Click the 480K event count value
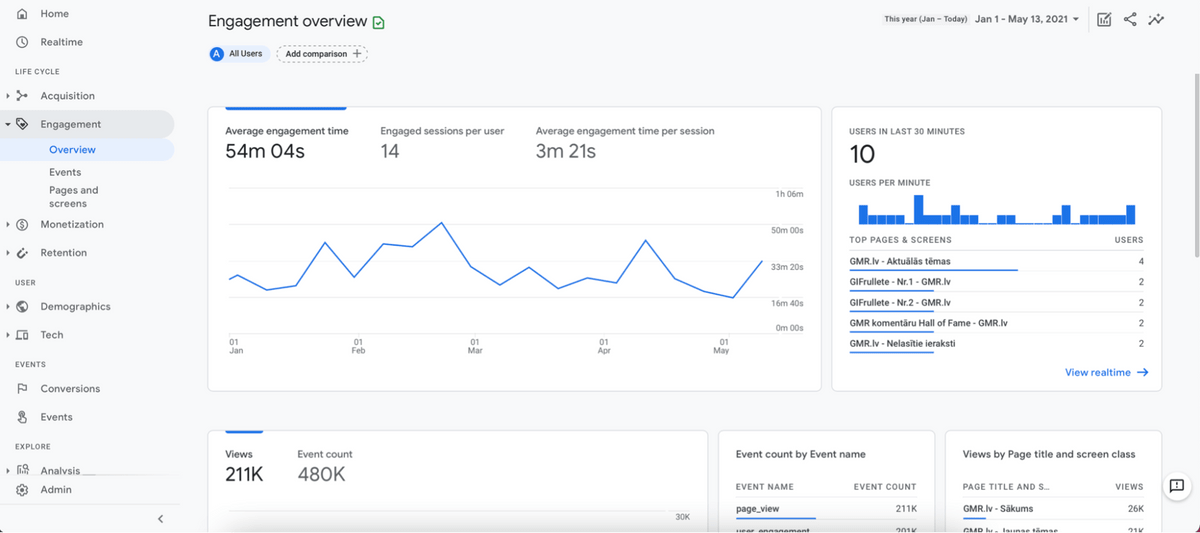The width and height of the screenshot is (1200, 533). pyautogui.click(x=322, y=475)
